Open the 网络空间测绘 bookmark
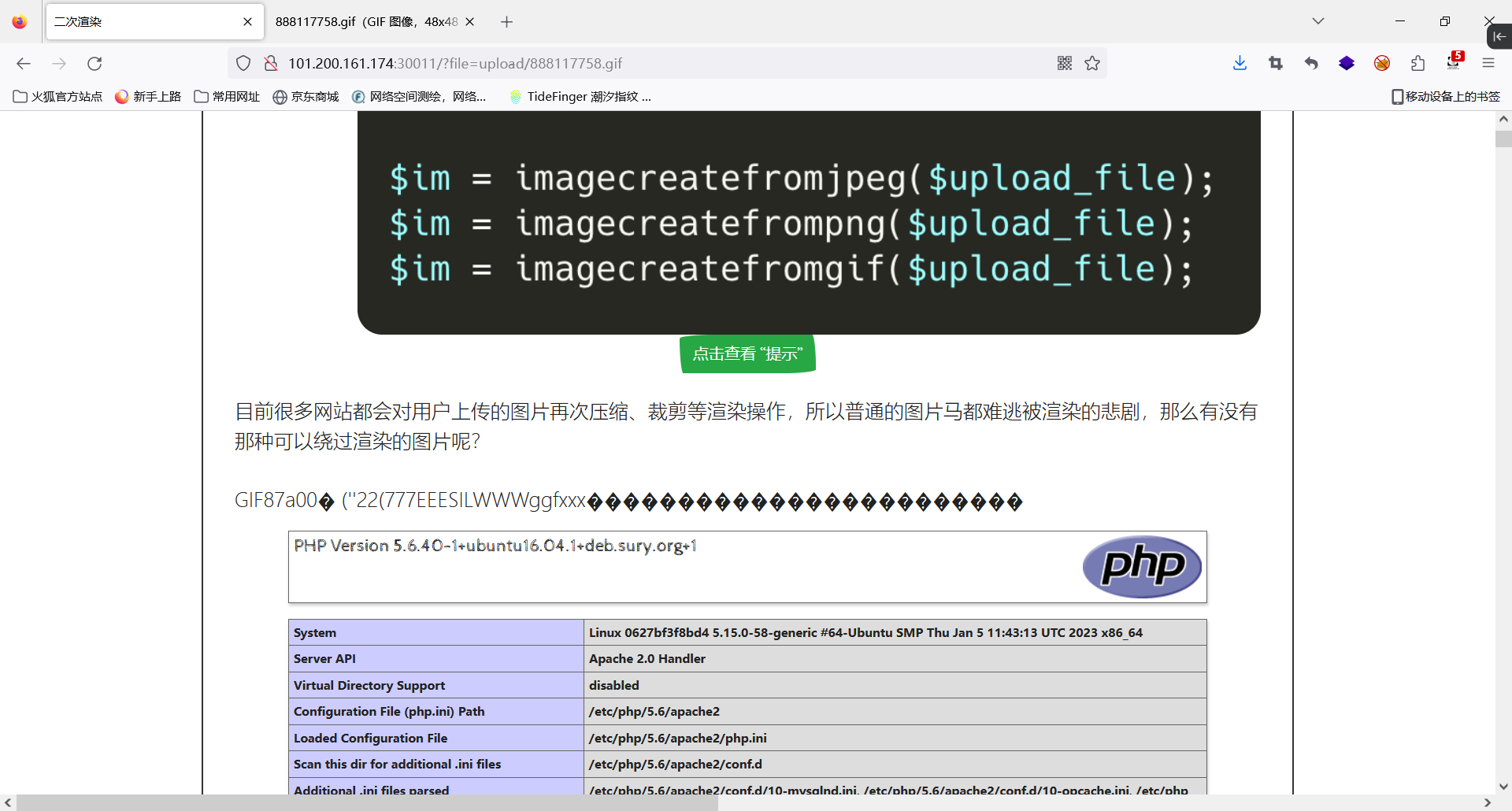Viewport: 1512px width, 811px height. click(419, 97)
